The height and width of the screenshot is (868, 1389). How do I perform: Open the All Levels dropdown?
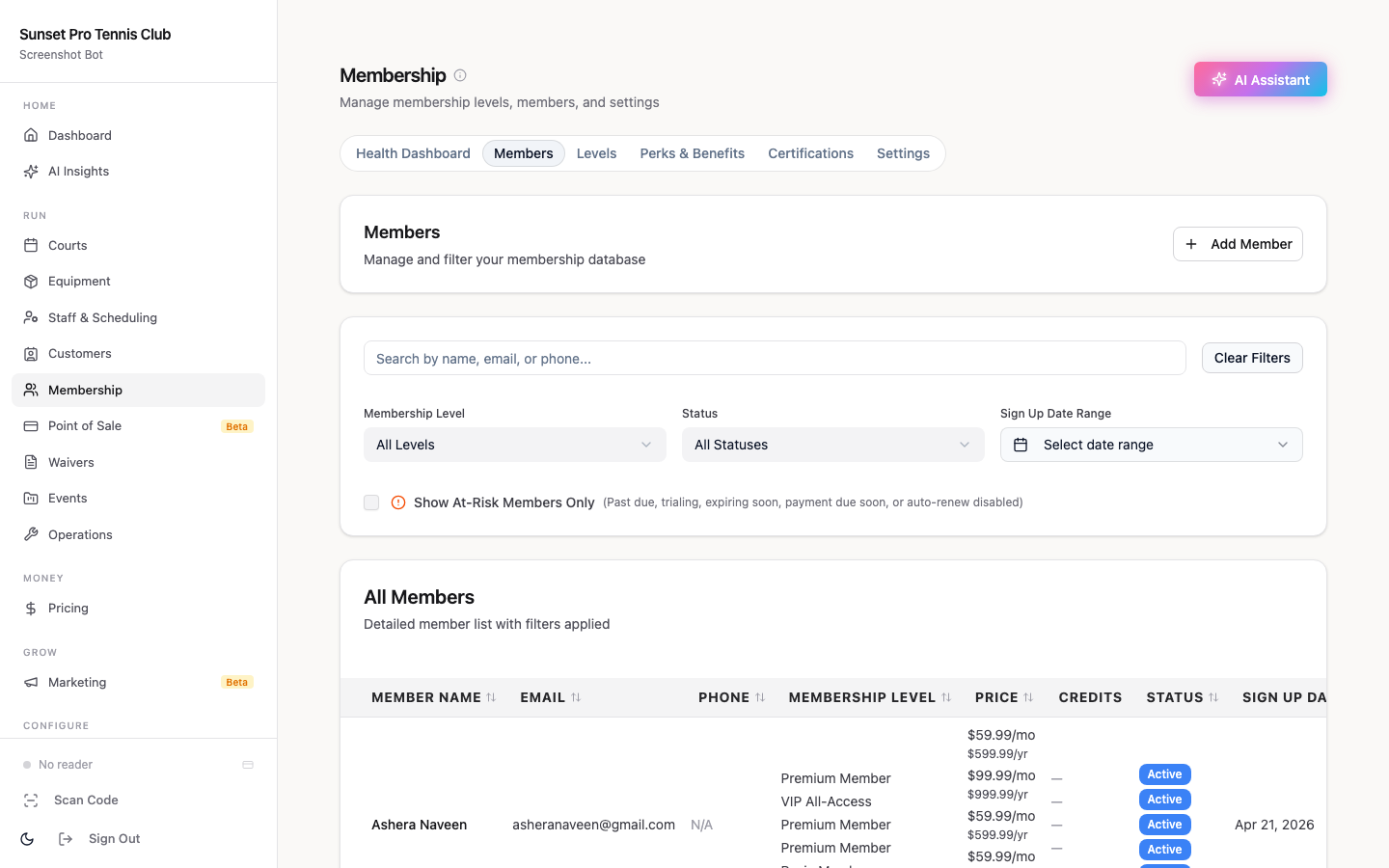(x=515, y=445)
